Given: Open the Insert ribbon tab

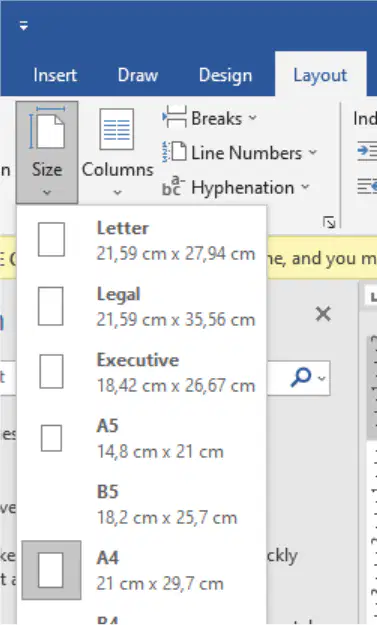Looking at the screenshot, I should click(55, 75).
